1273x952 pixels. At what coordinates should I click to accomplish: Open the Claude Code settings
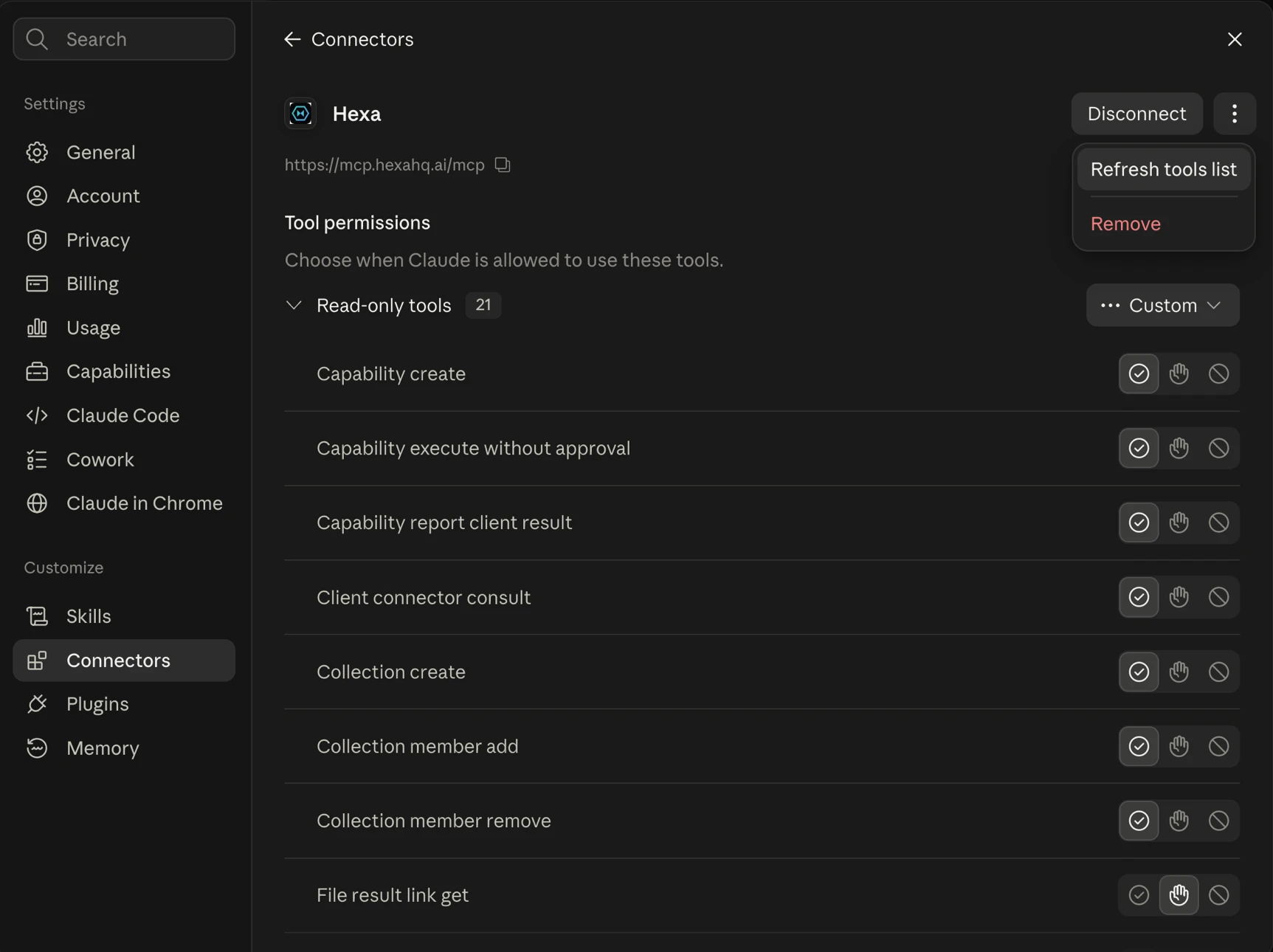(124, 415)
